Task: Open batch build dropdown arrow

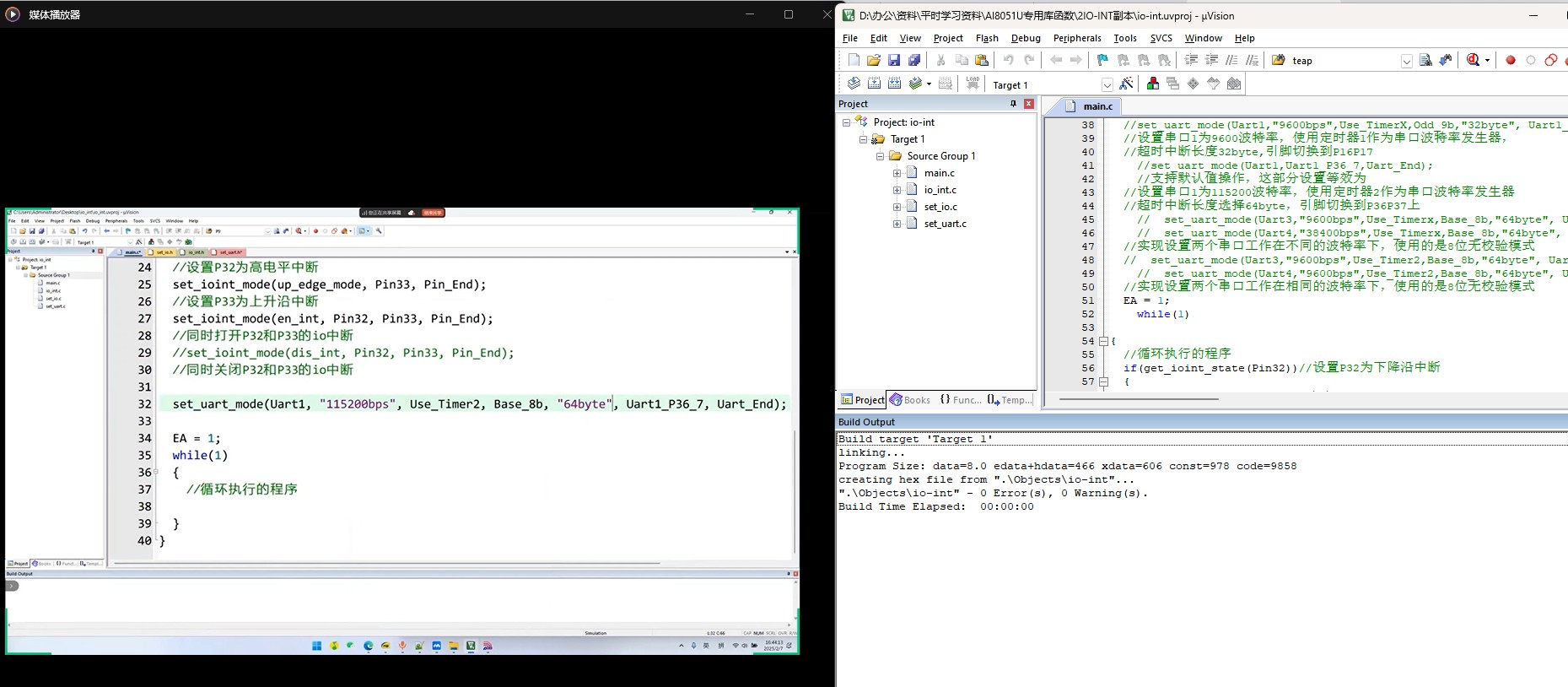Action: (929, 84)
